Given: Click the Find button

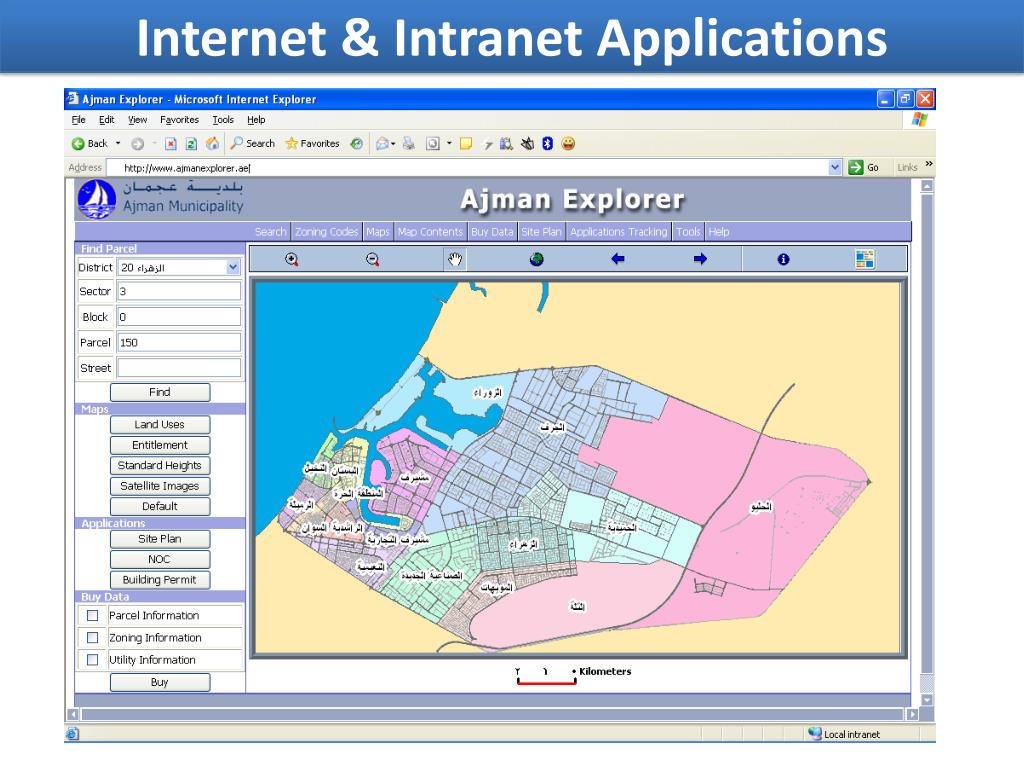Looking at the screenshot, I should [x=160, y=392].
